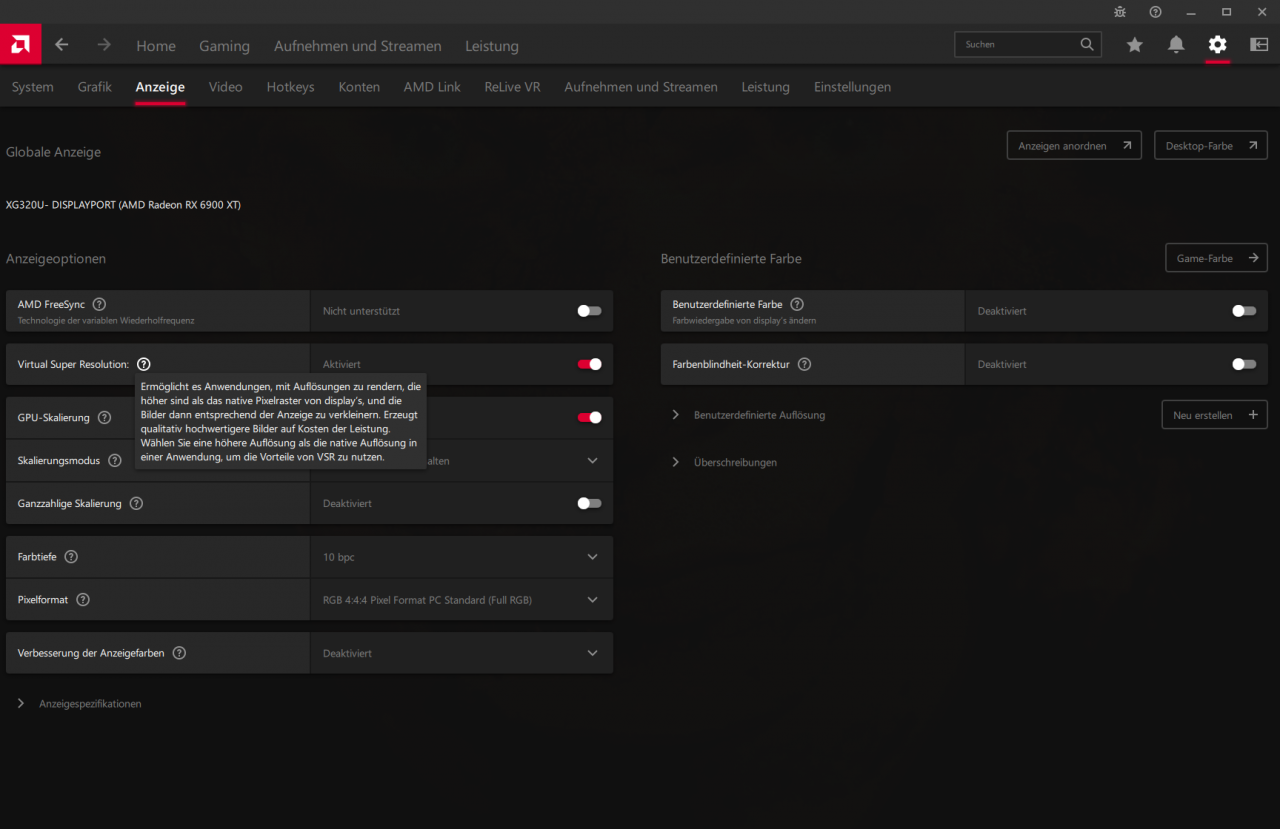
Task: Disable Virtual Super Resolution switch
Action: [589, 364]
